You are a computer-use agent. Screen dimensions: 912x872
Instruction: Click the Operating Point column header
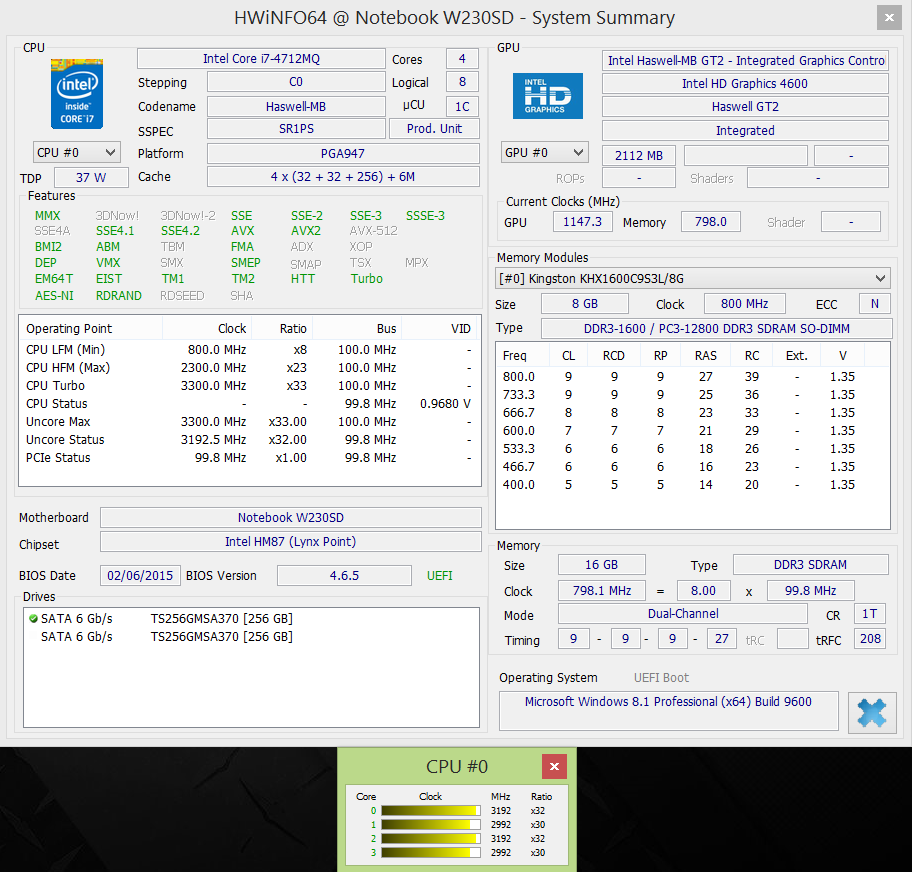point(91,329)
